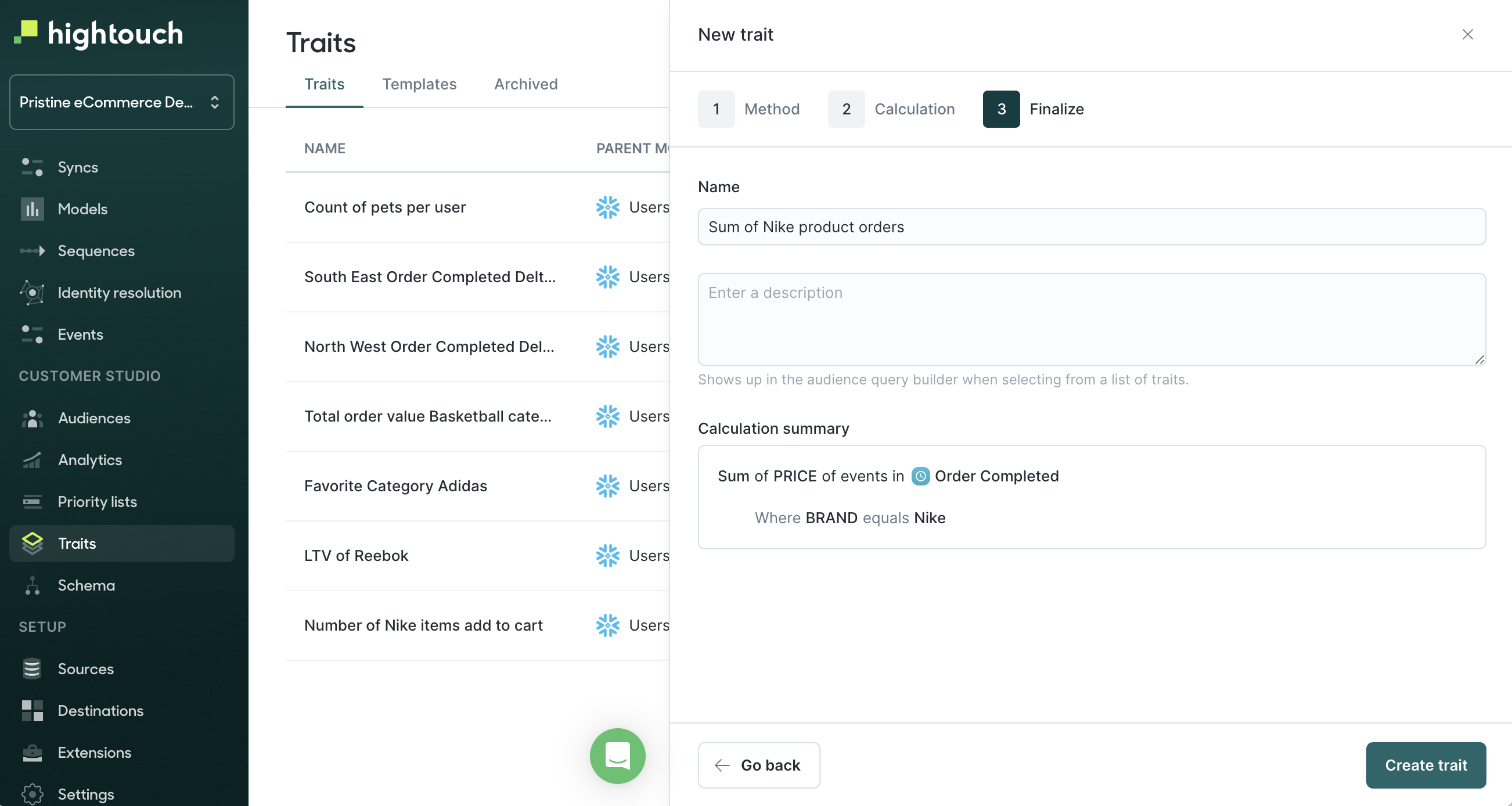Click the description text area
The width and height of the screenshot is (1512, 806).
tap(1091, 319)
